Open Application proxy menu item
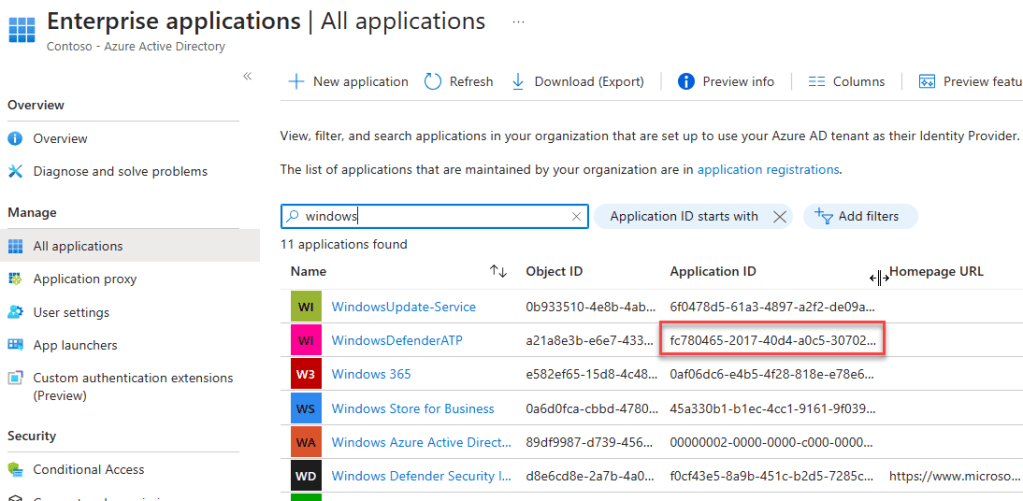This screenshot has width=1023, height=501. coord(85,279)
